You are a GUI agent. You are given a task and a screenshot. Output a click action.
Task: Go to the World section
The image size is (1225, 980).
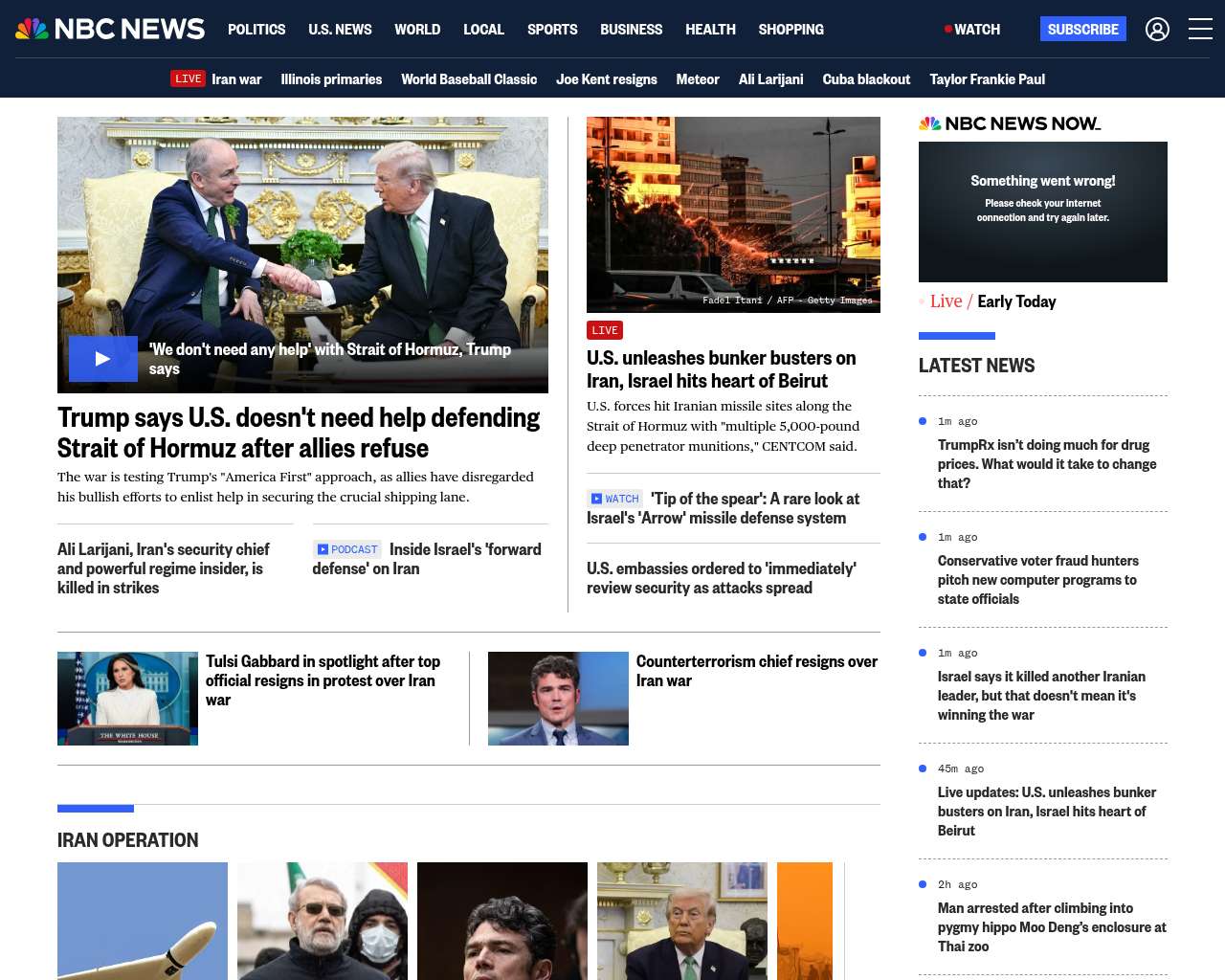[417, 30]
